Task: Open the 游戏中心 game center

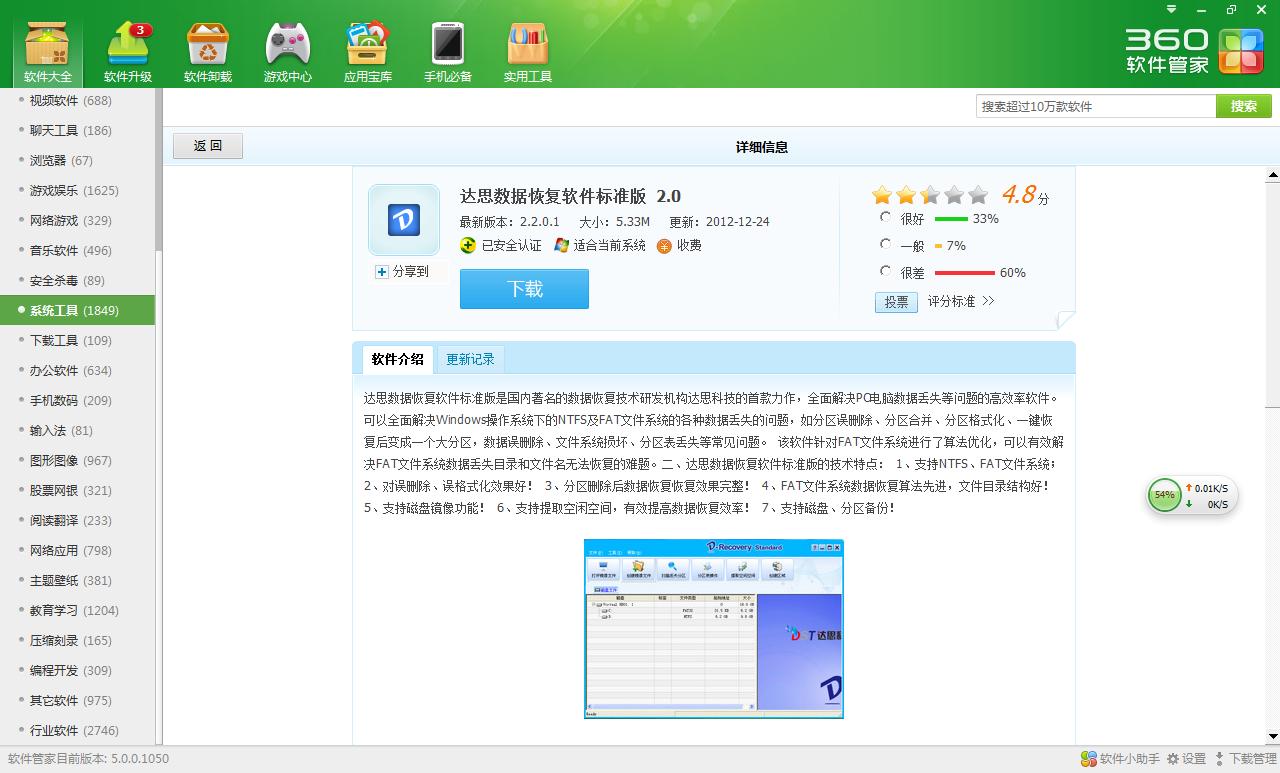Action: (x=287, y=50)
